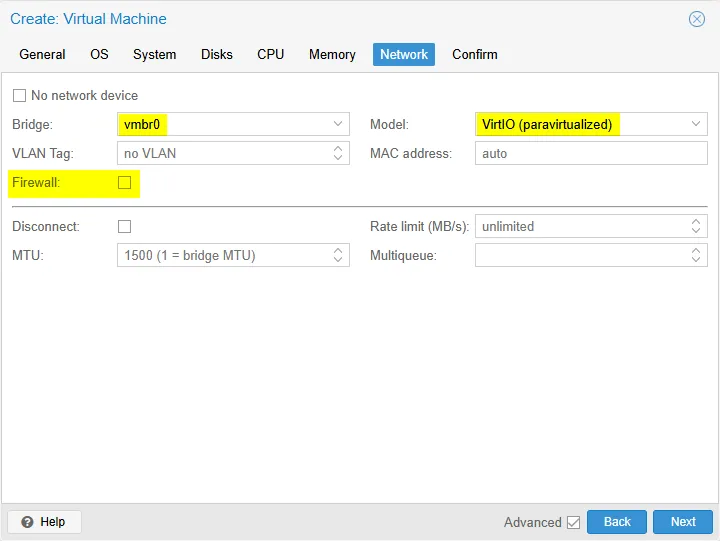Decrease MTU with the down arrow

(338, 259)
